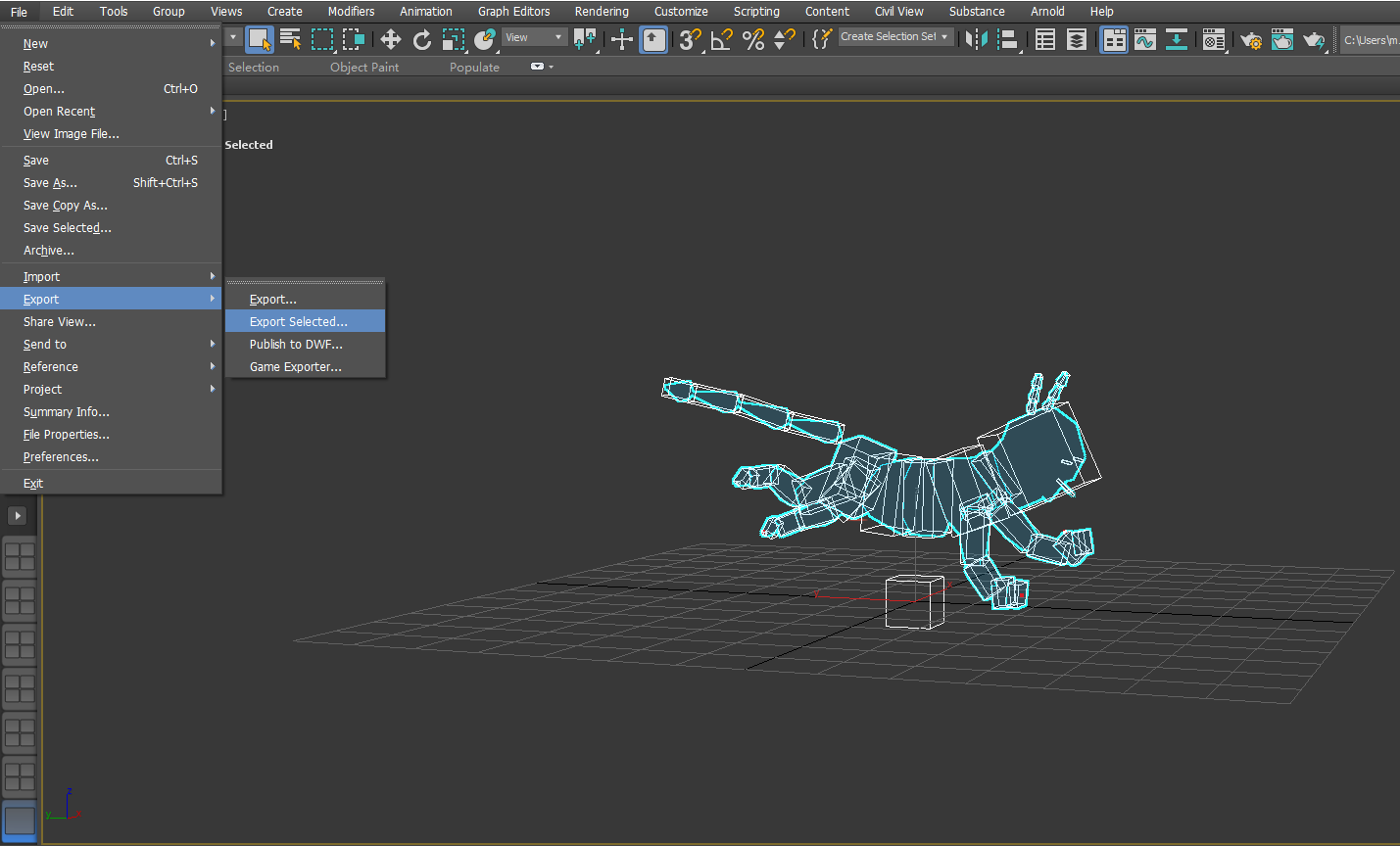Open the Arnold menu
1400x846 pixels.
[1047, 11]
